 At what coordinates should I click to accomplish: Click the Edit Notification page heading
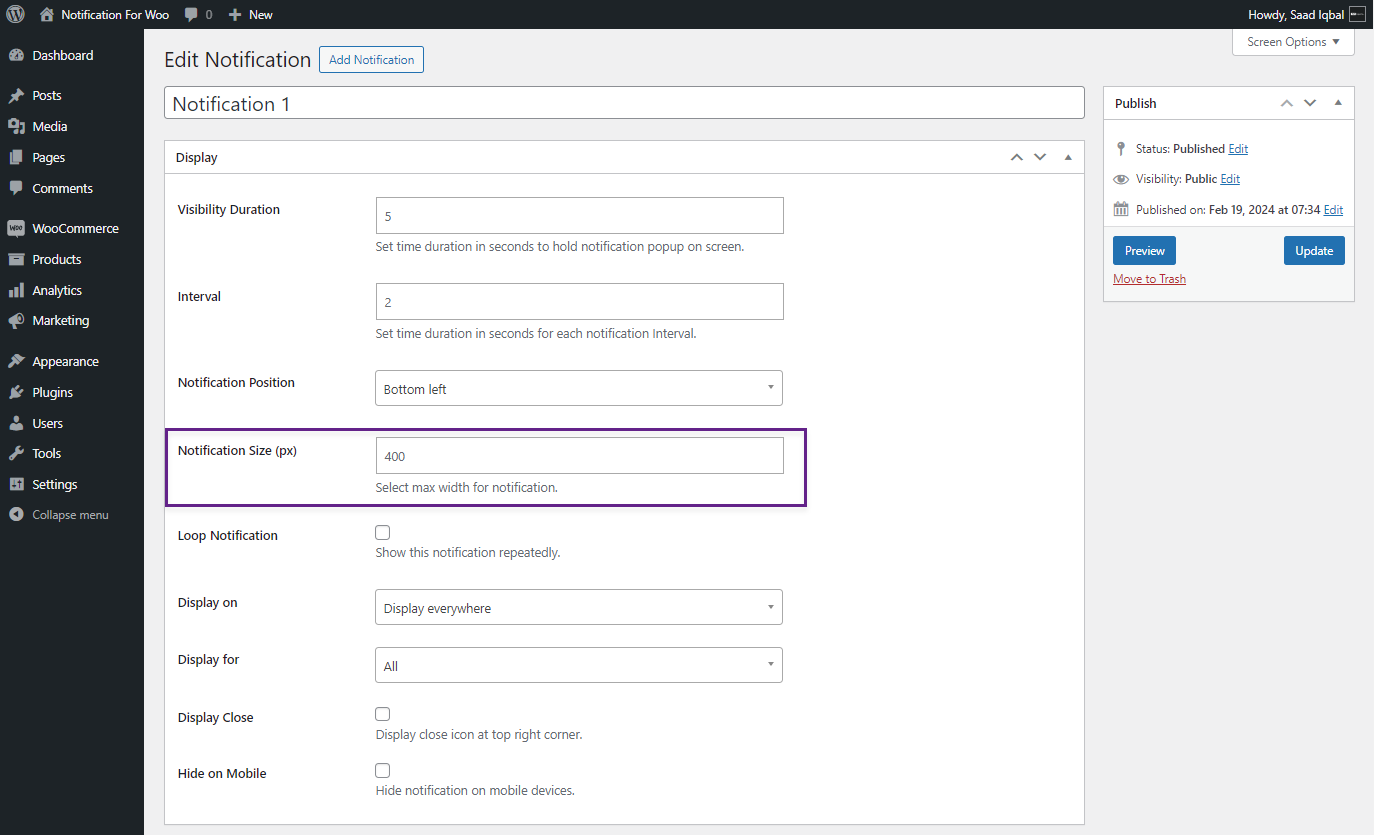(x=238, y=60)
